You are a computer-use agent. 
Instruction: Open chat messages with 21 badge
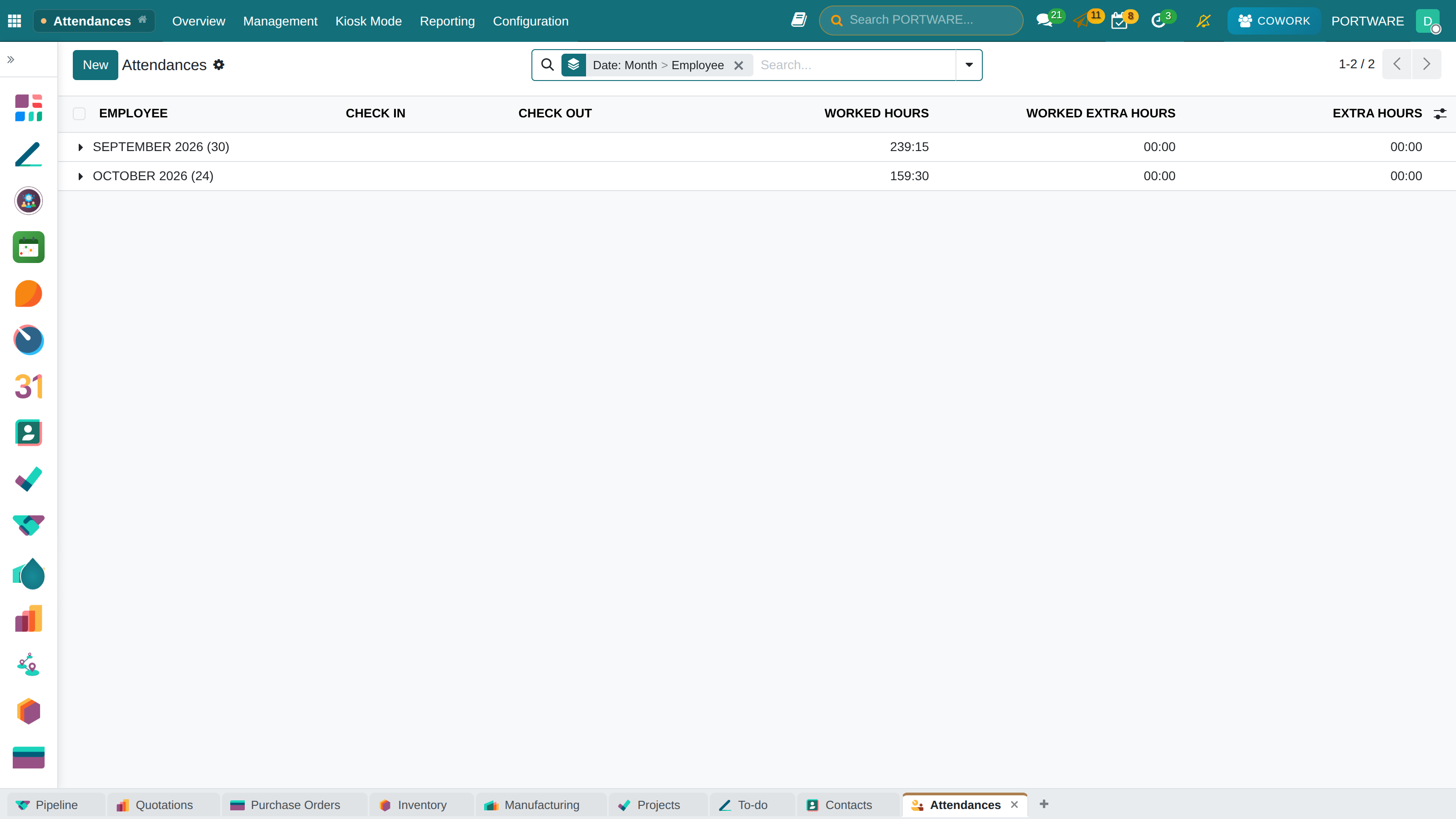(x=1050, y=20)
